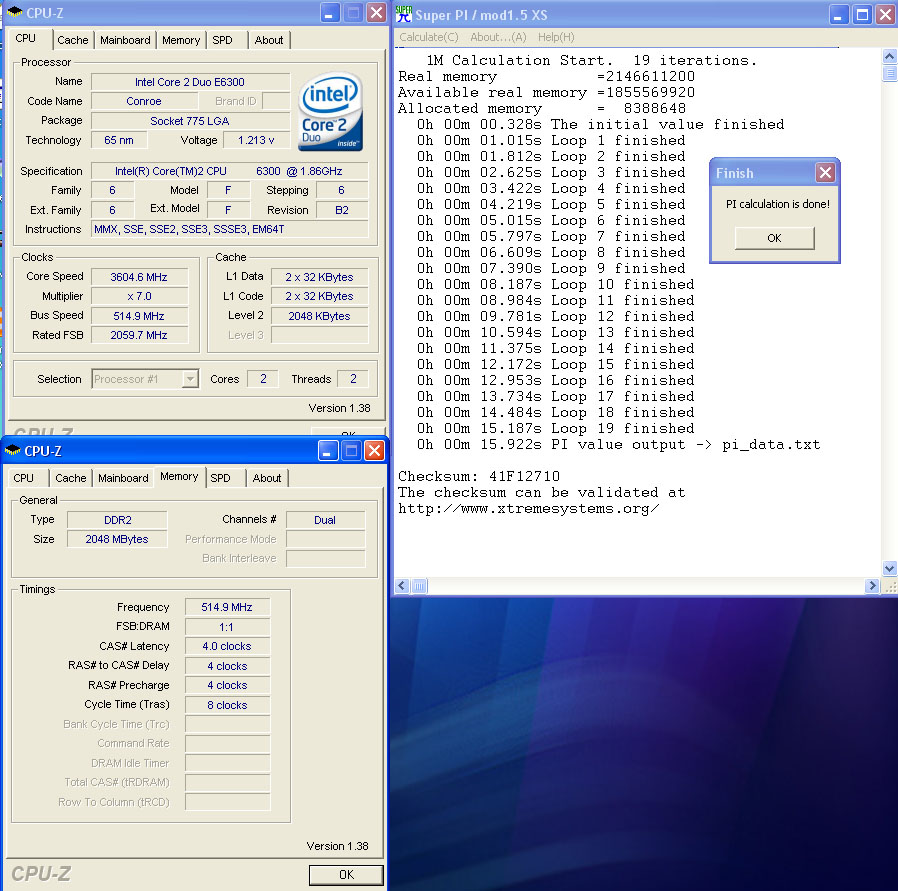
Task: Close the Finish dialog with the X button
Action: pyautogui.click(x=825, y=172)
